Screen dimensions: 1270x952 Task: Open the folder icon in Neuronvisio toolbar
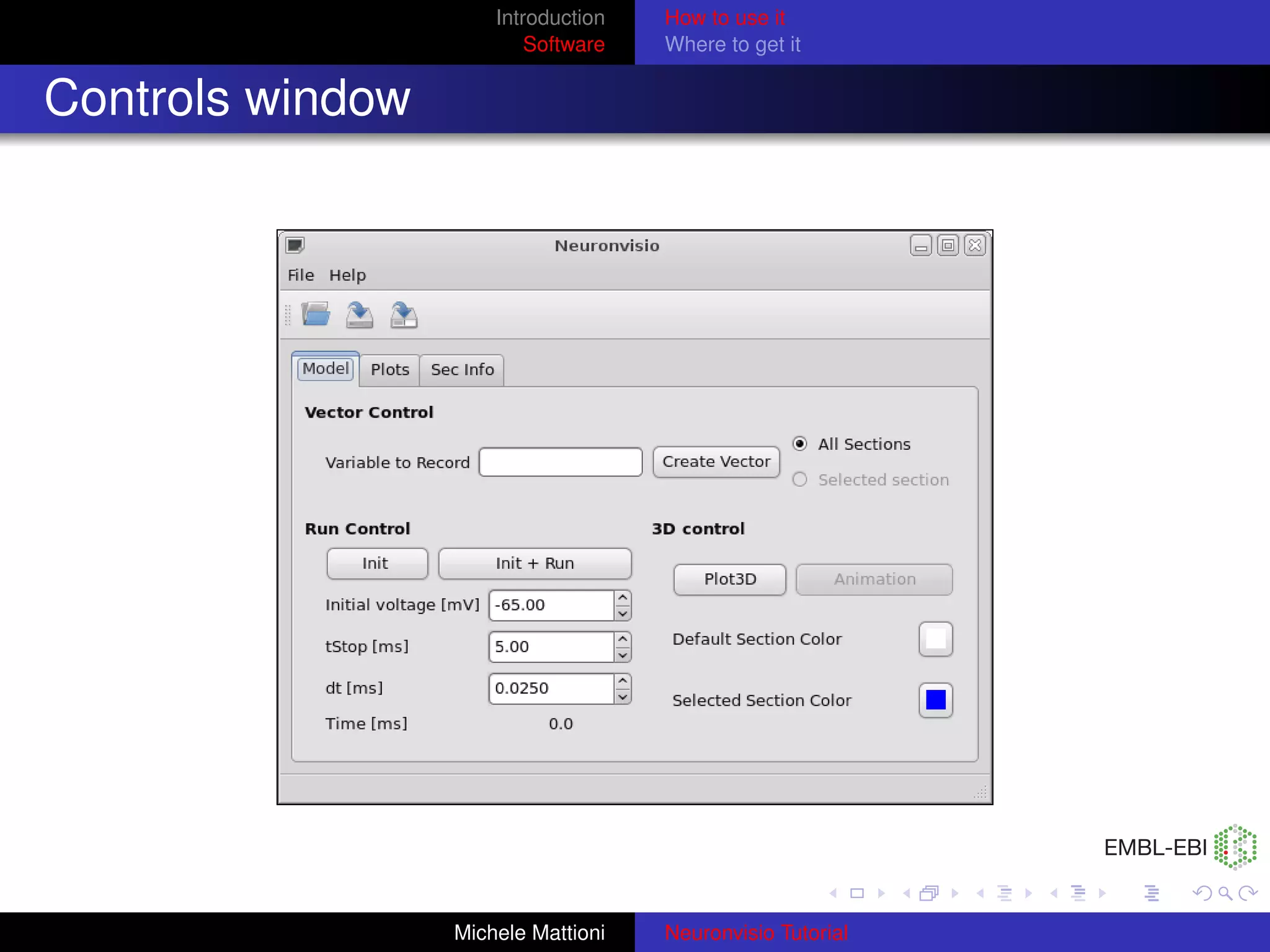pyautogui.click(x=316, y=314)
